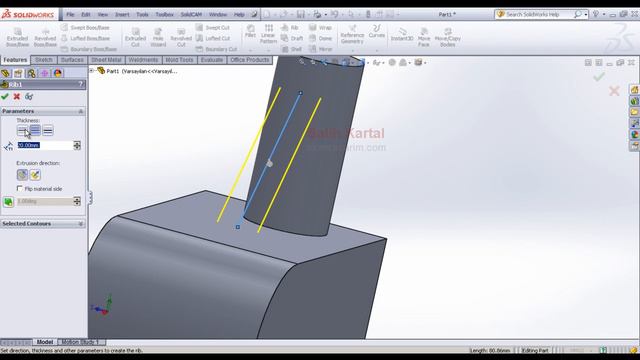
Task: Select Revolved Cut tool
Action: pos(181,38)
